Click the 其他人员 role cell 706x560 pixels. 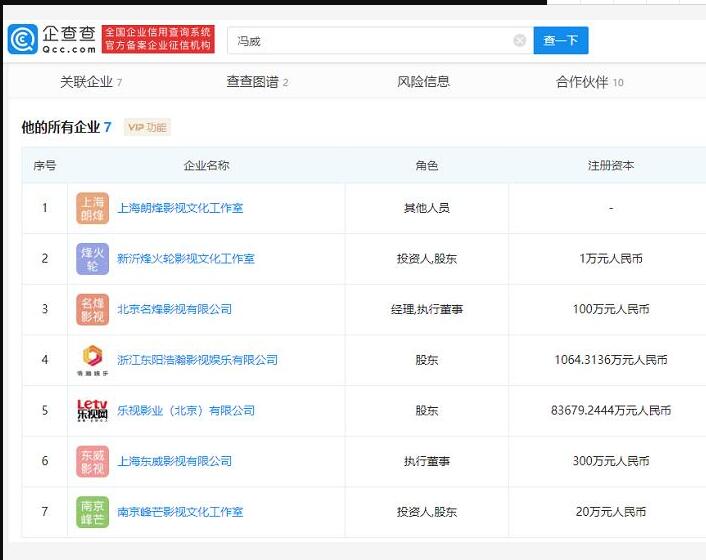(x=427, y=208)
